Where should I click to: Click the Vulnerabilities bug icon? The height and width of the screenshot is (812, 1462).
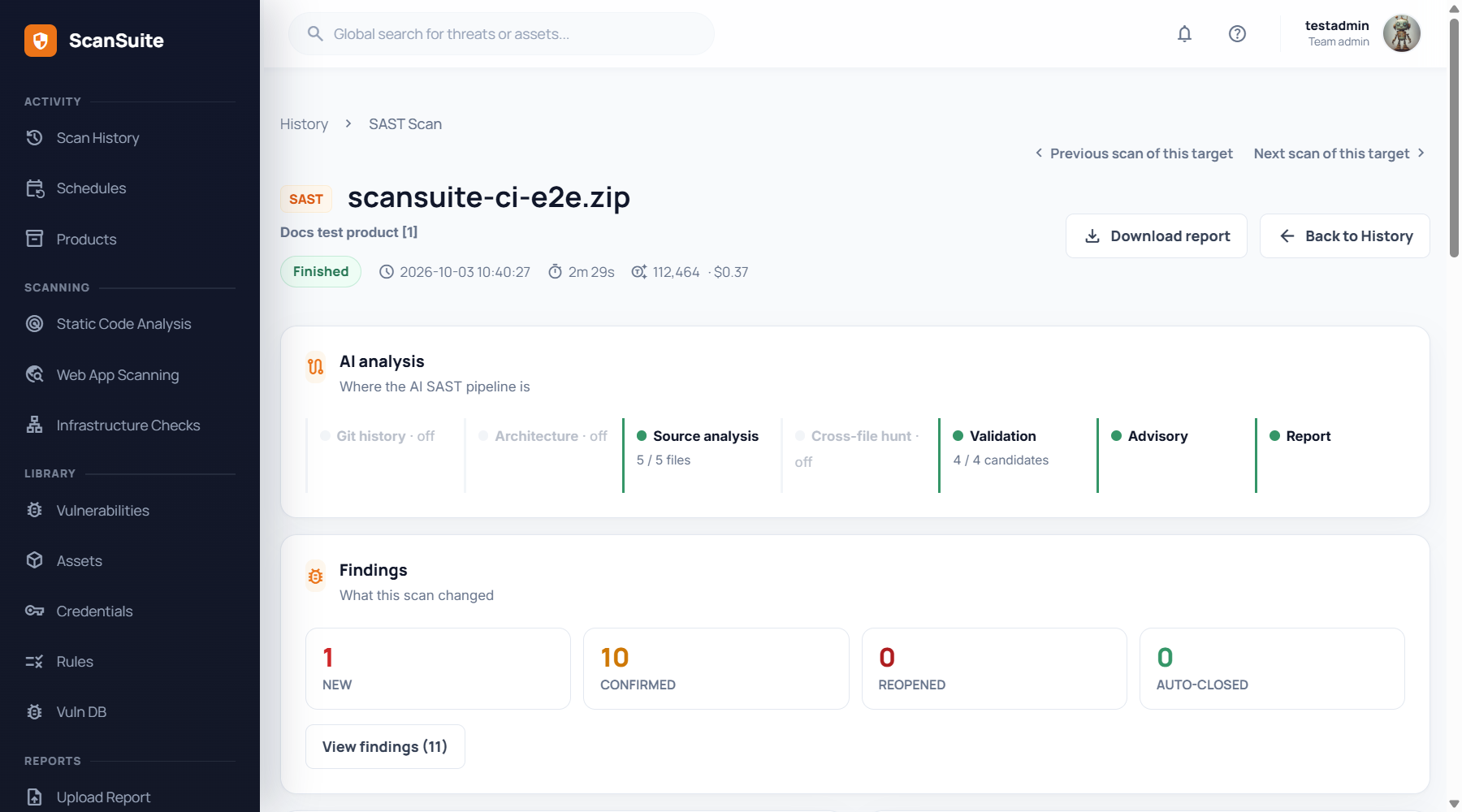pos(34,510)
